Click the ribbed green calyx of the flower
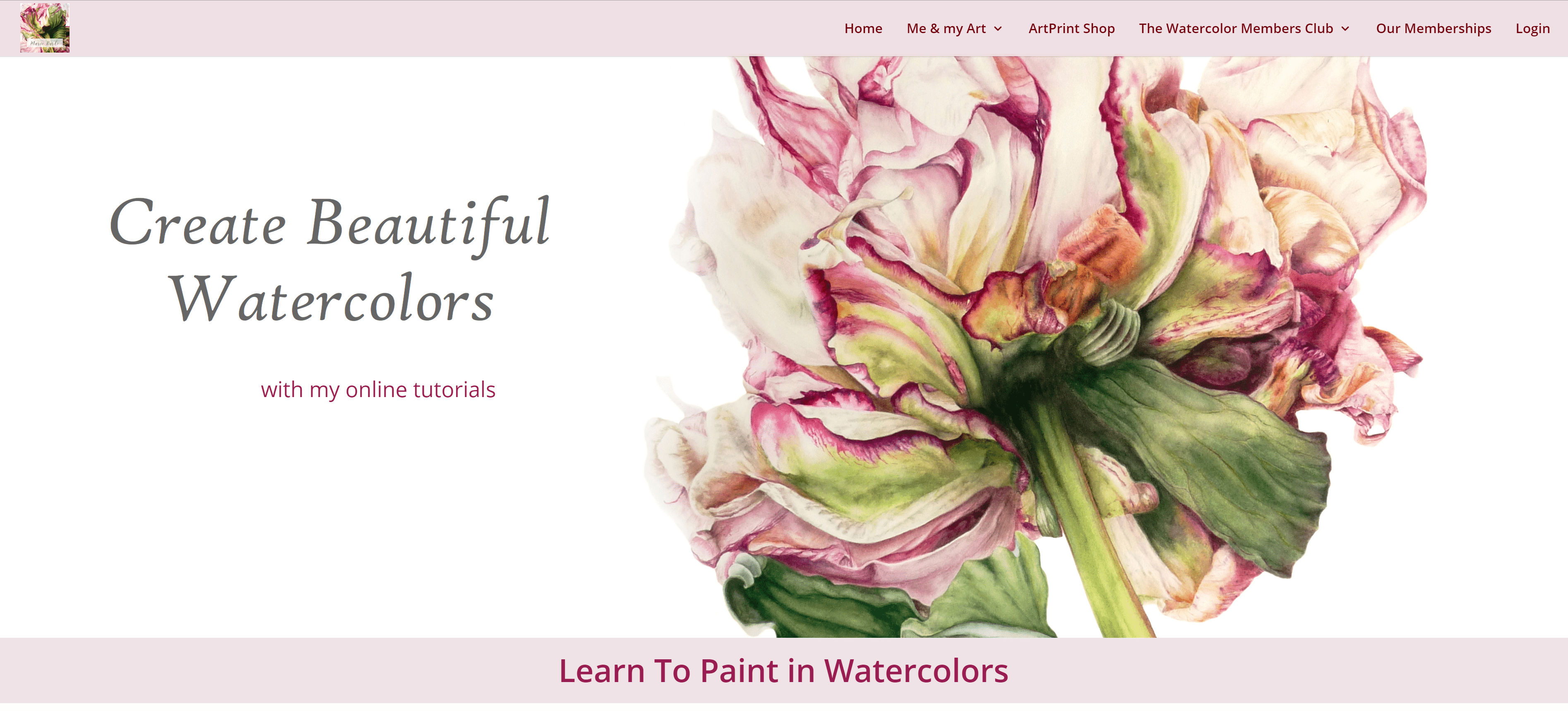Viewport: 1568px width, 711px height. [x=1108, y=331]
